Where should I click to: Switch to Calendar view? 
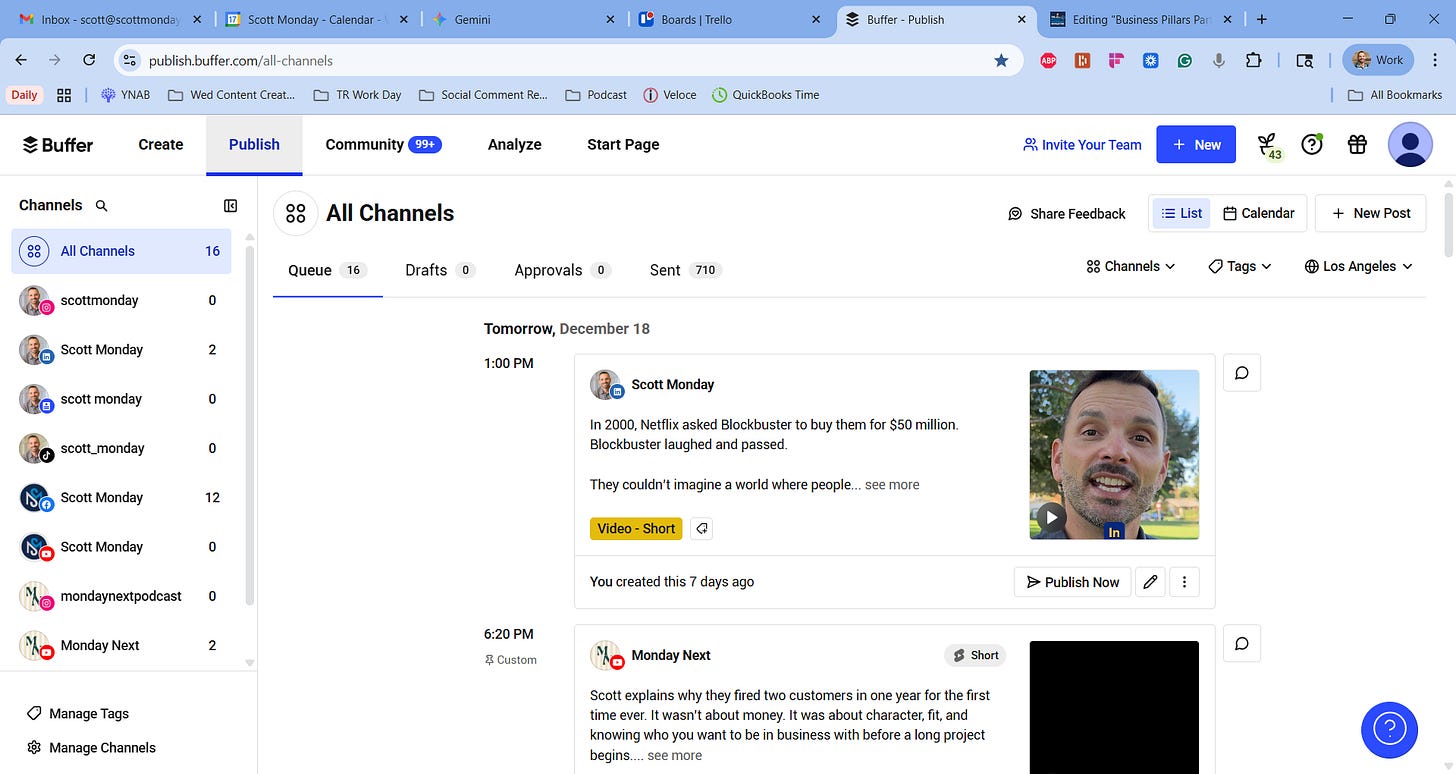(1258, 213)
